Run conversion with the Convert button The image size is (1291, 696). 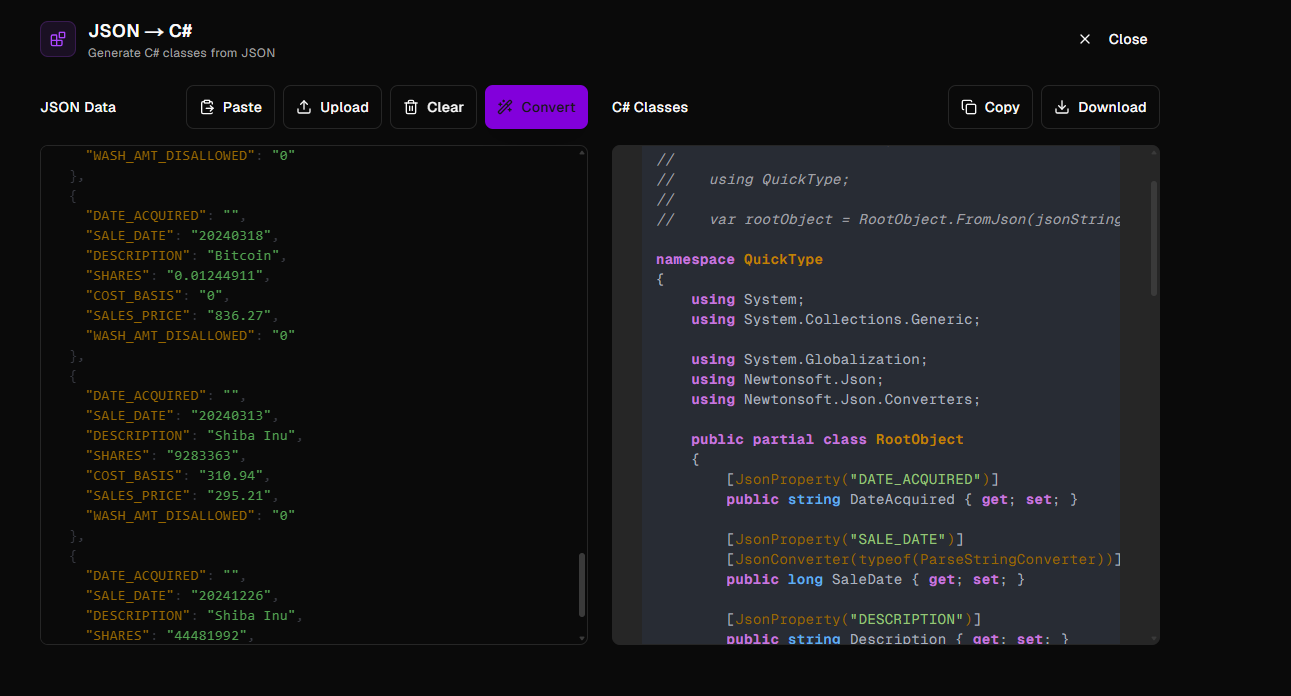pos(536,107)
